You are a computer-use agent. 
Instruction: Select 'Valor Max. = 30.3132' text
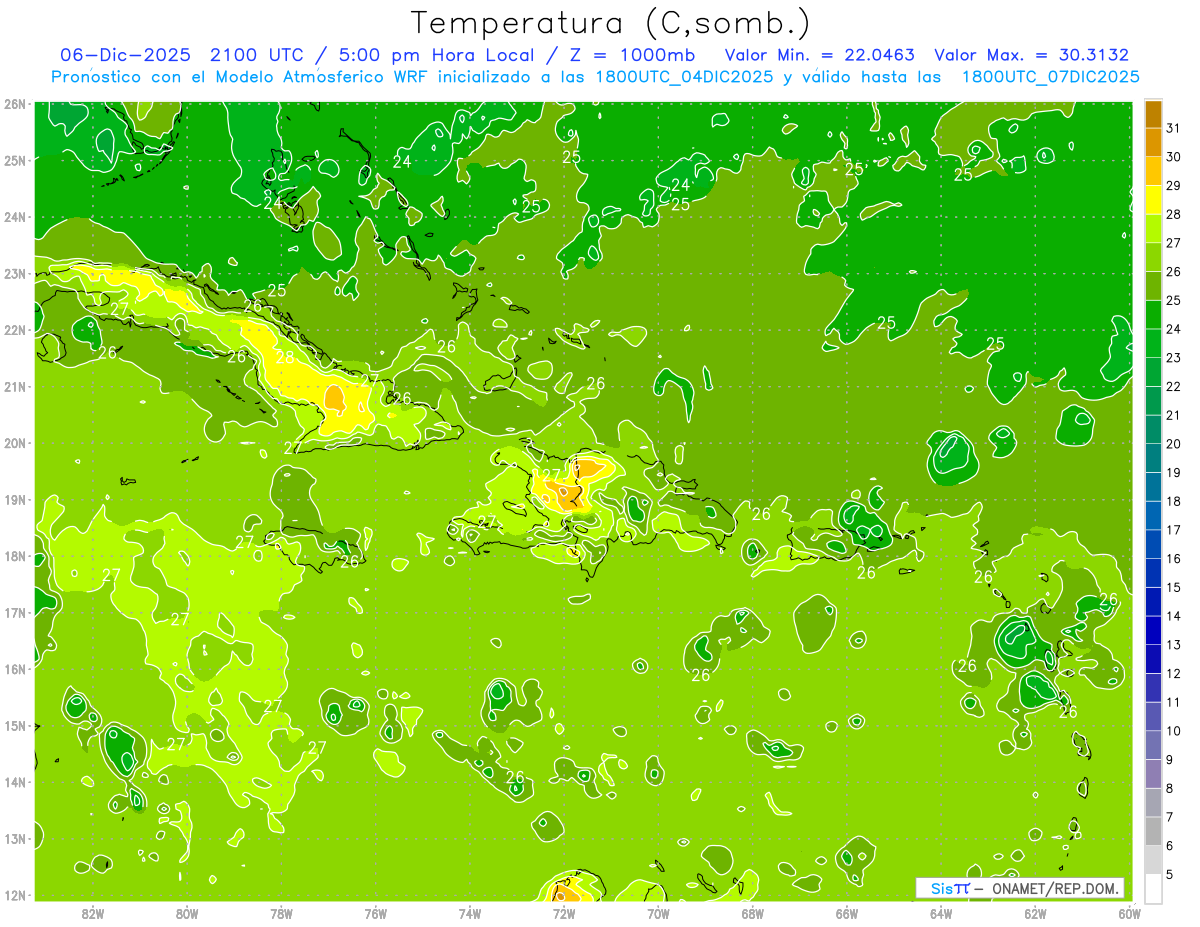[1031, 55]
